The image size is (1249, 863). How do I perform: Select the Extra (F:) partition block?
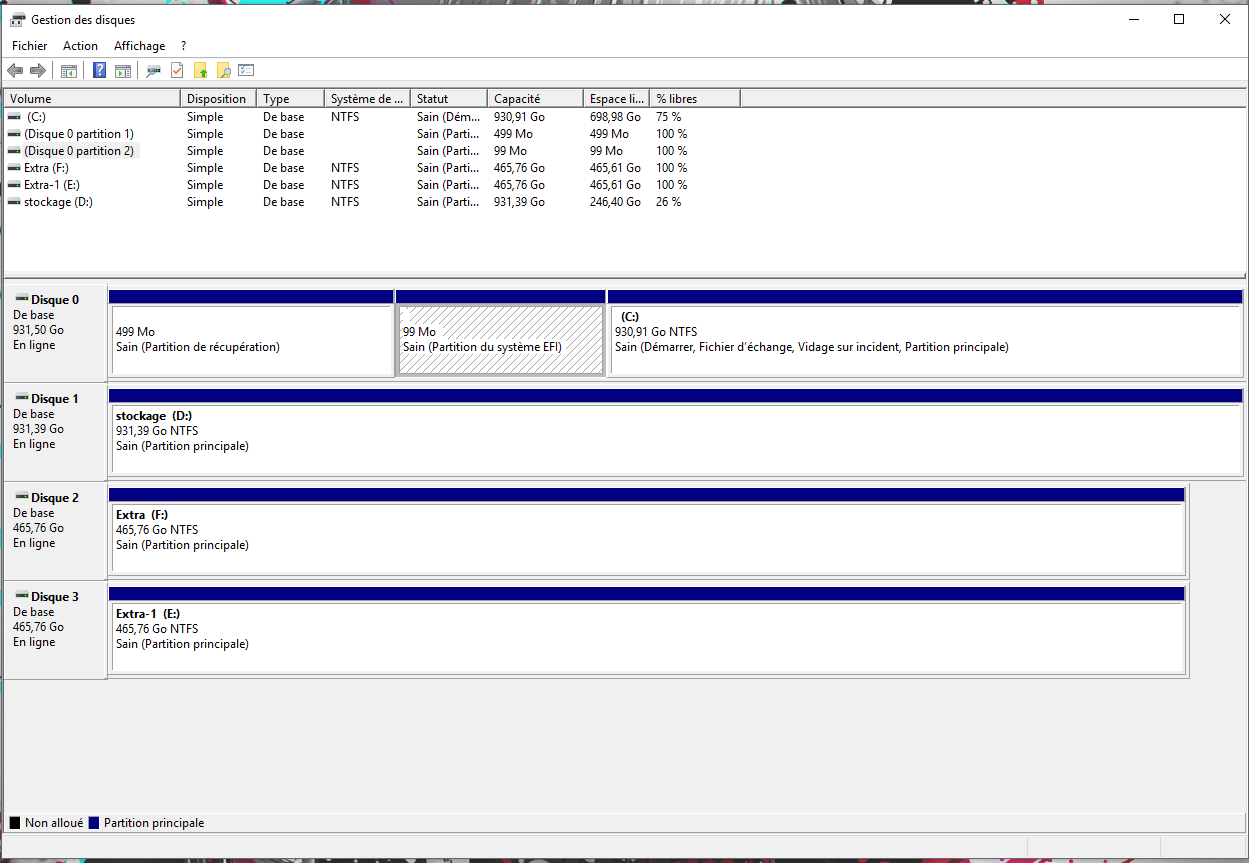[647, 531]
